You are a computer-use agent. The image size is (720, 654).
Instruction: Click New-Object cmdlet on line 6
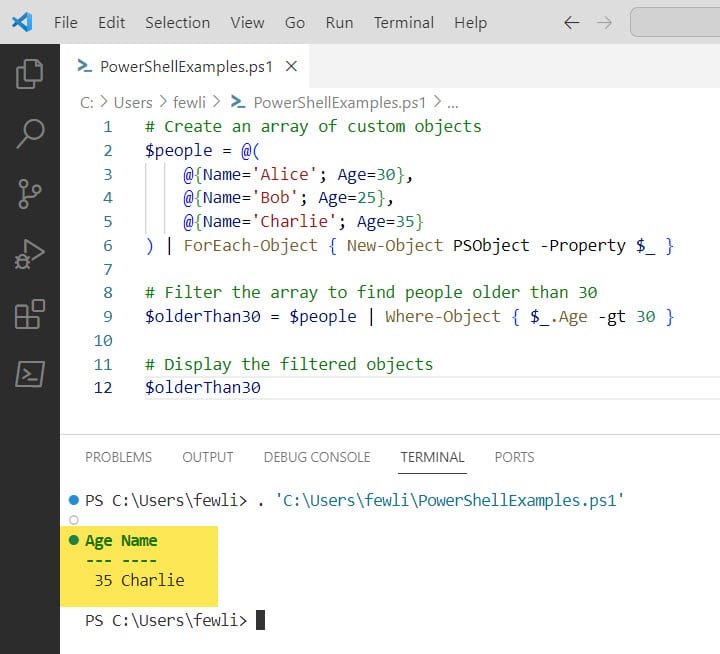(x=394, y=246)
